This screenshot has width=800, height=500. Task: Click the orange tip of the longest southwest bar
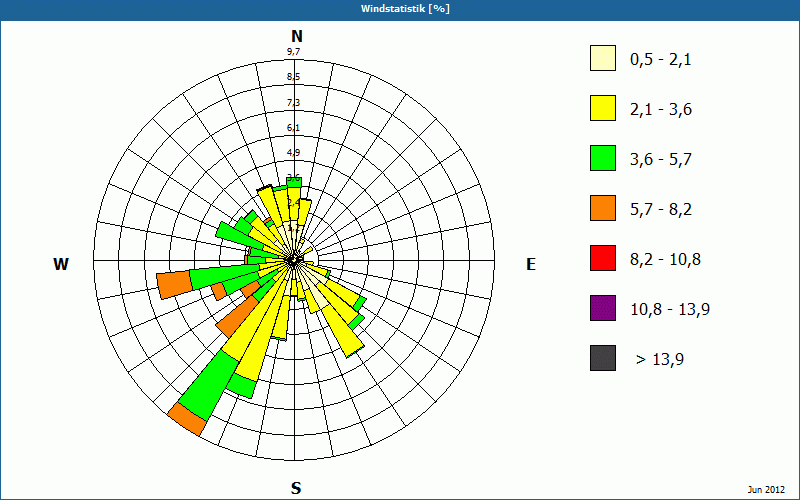(187, 419)
